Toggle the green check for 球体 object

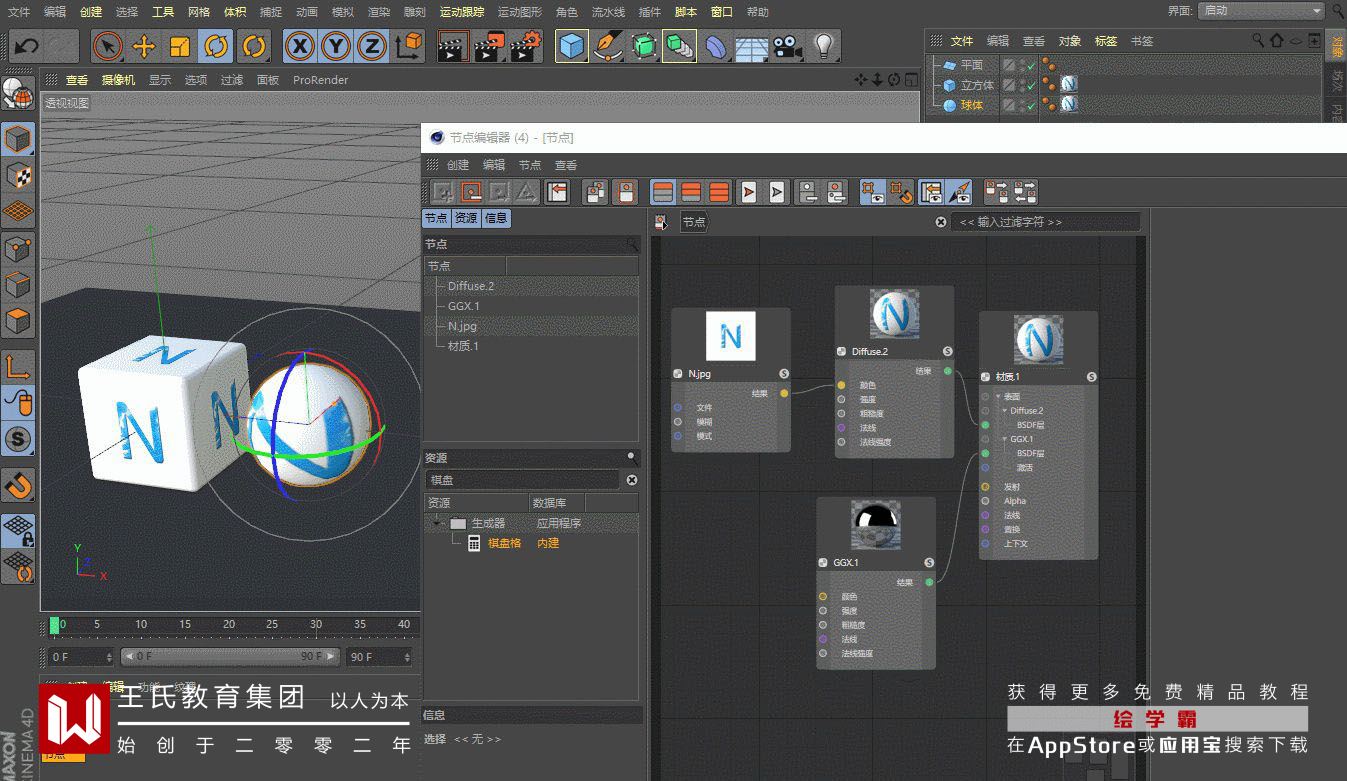(x=1031, y=104)
